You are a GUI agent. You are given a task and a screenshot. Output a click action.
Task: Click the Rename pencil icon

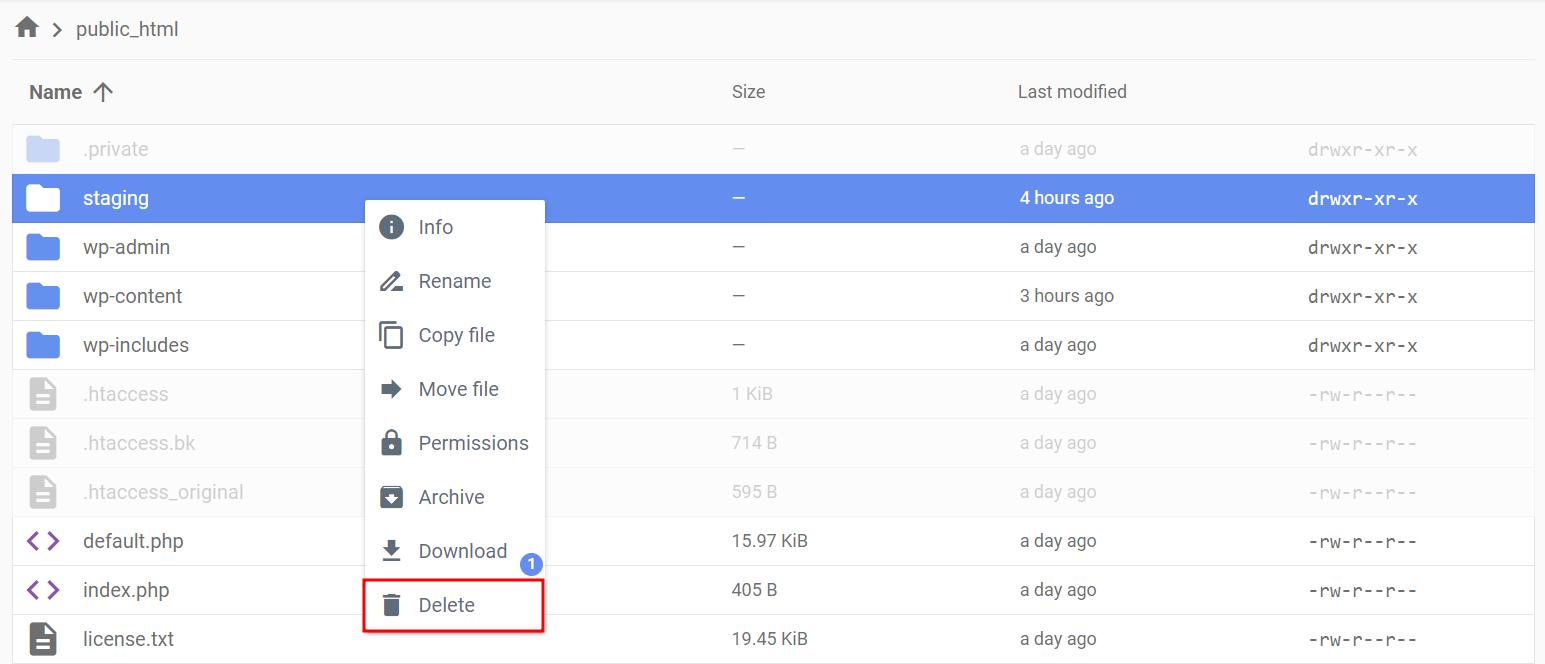pos(392,281)
